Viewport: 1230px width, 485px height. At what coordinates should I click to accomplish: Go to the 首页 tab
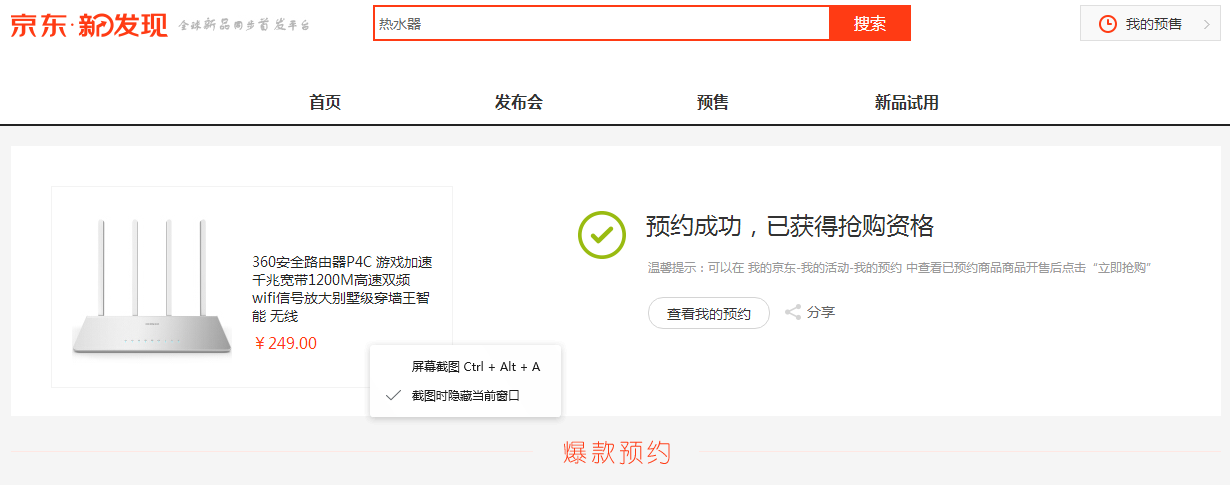click(325, 102)
